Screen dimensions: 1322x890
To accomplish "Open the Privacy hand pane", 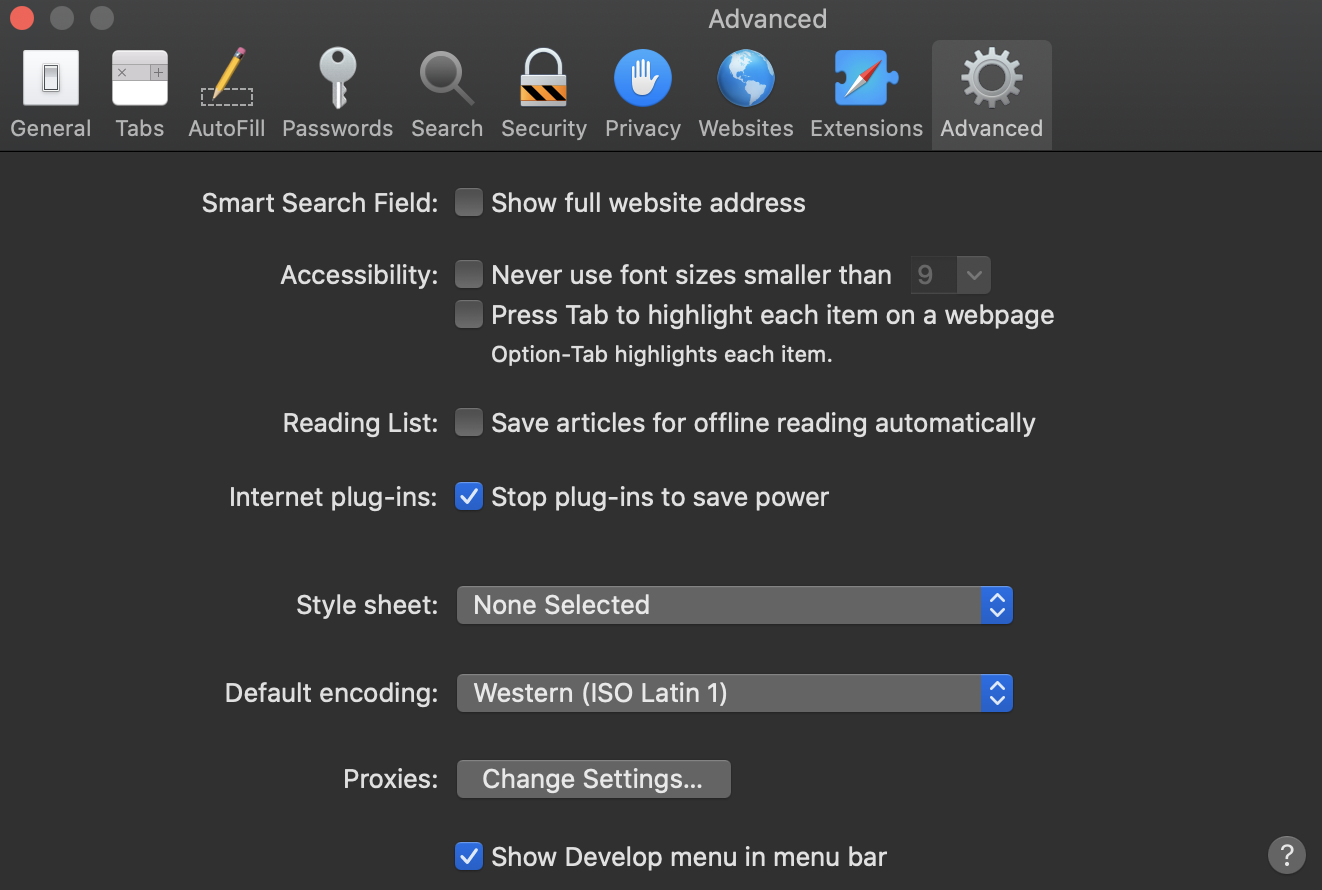I will [x=643, y=96].
